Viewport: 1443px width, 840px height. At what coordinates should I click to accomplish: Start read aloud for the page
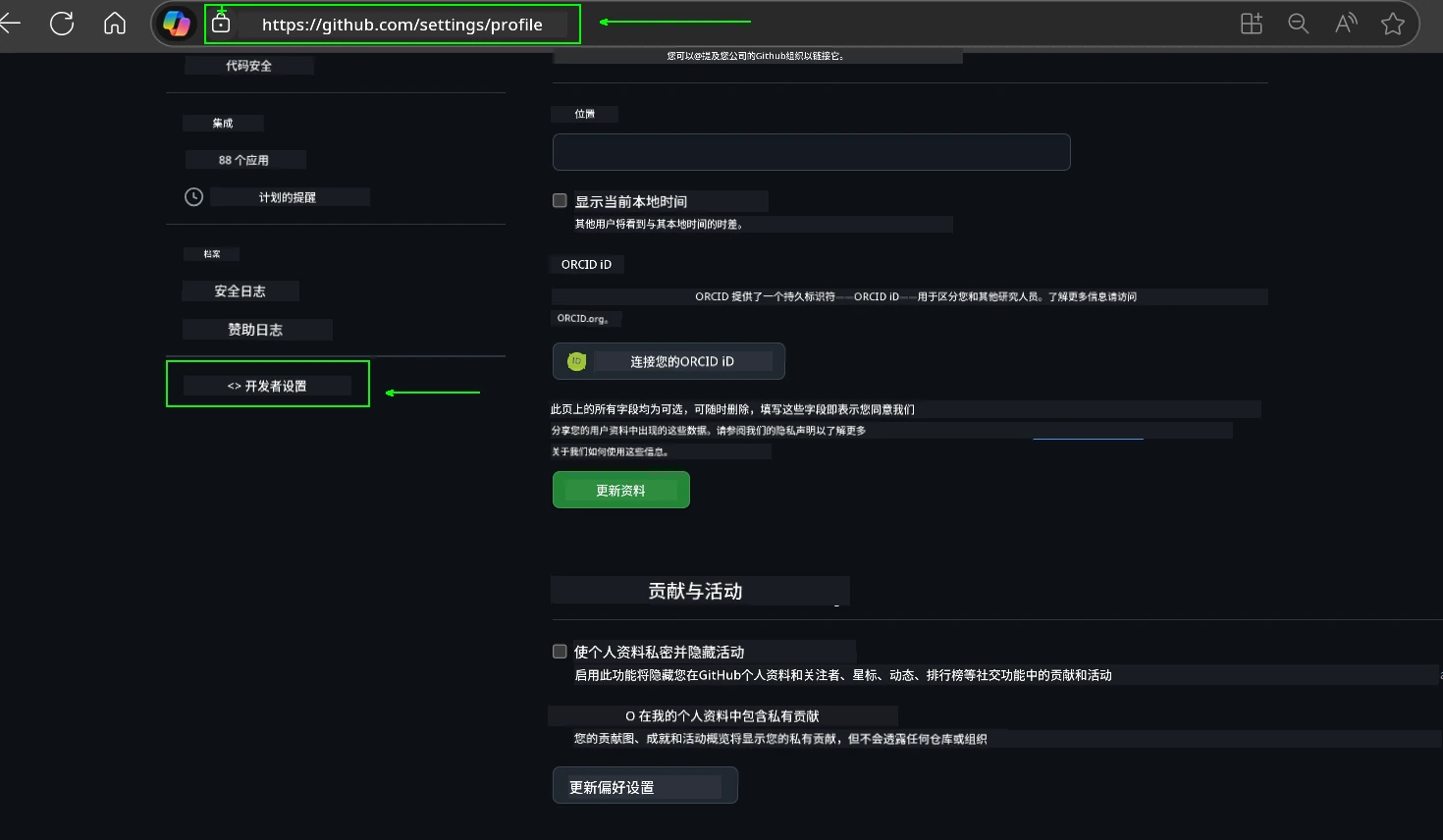[x=1346, y=23]
